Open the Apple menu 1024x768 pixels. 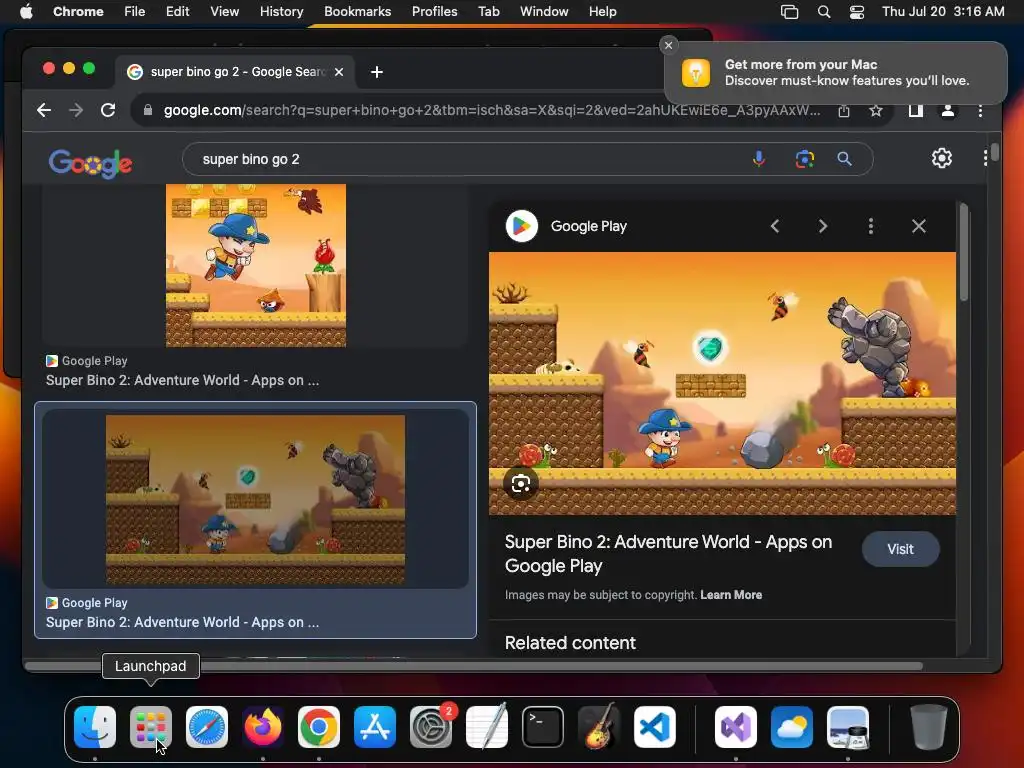(x=26, y=11)
